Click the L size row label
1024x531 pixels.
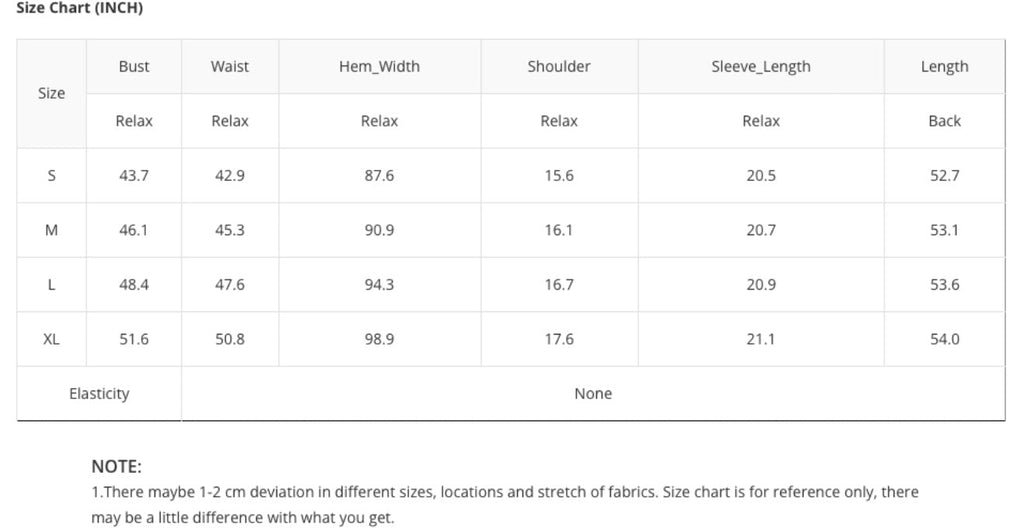[x=51, y=285]
